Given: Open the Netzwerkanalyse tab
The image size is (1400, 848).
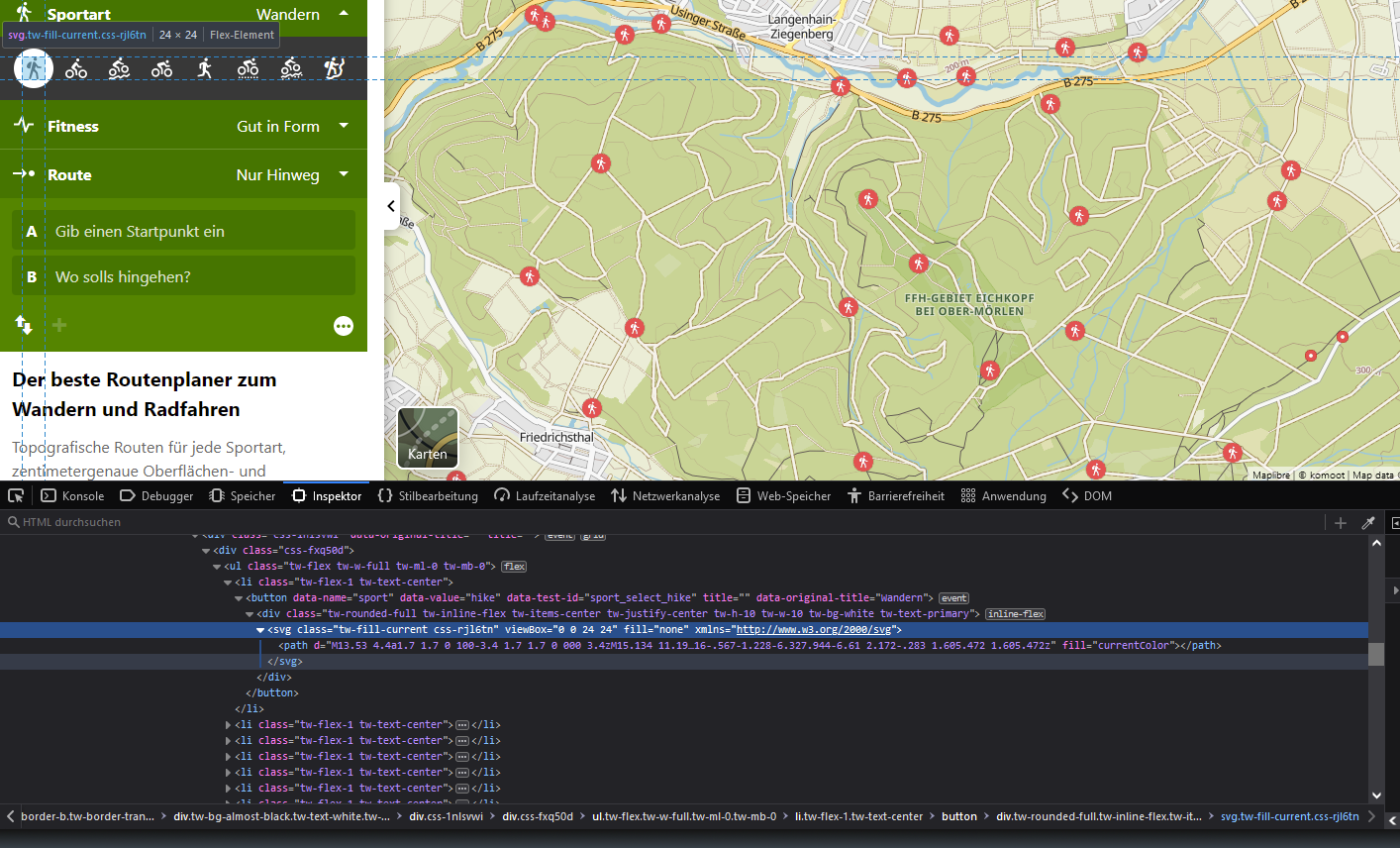Looking at the screenshot, I should point(665,495).
